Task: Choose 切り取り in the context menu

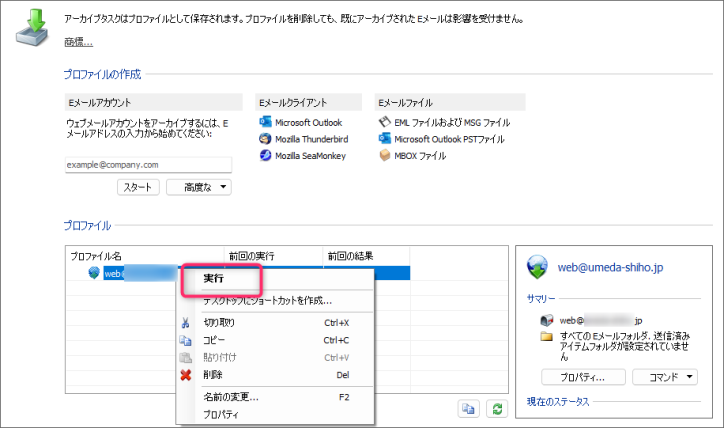Action: pos(219,323)
